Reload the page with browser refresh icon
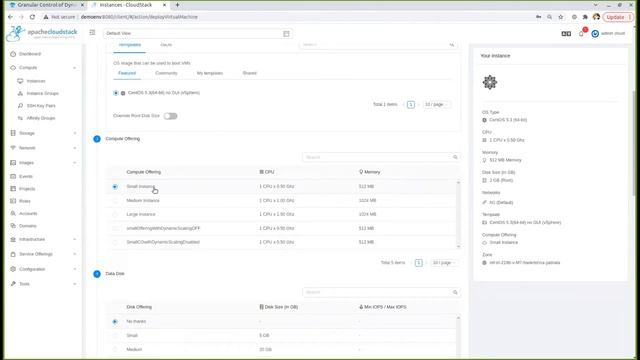Viewport: 640px width, 360px height. tap(32, 17)
